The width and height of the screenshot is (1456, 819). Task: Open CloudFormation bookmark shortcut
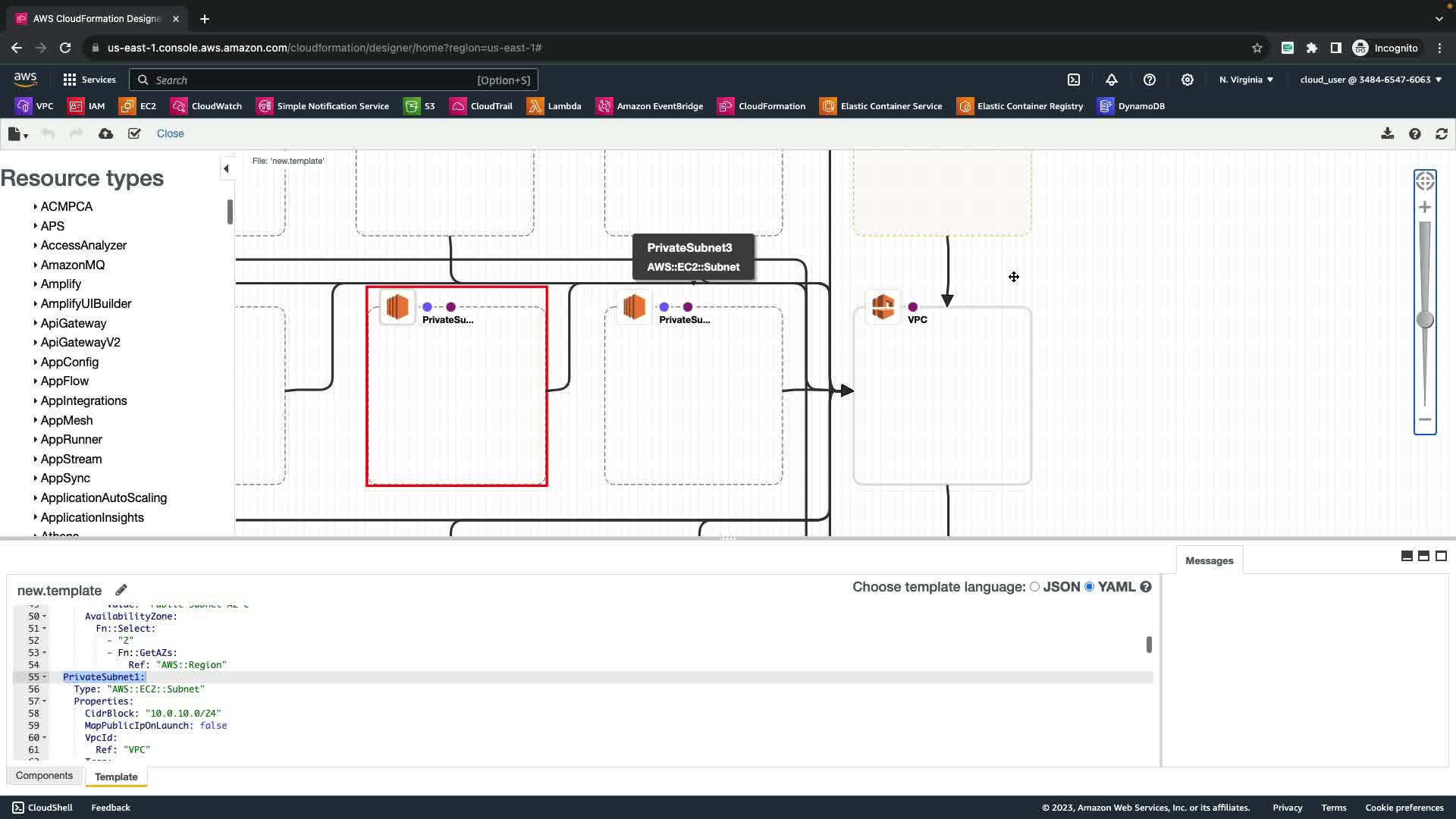click(x=762, y=106)
